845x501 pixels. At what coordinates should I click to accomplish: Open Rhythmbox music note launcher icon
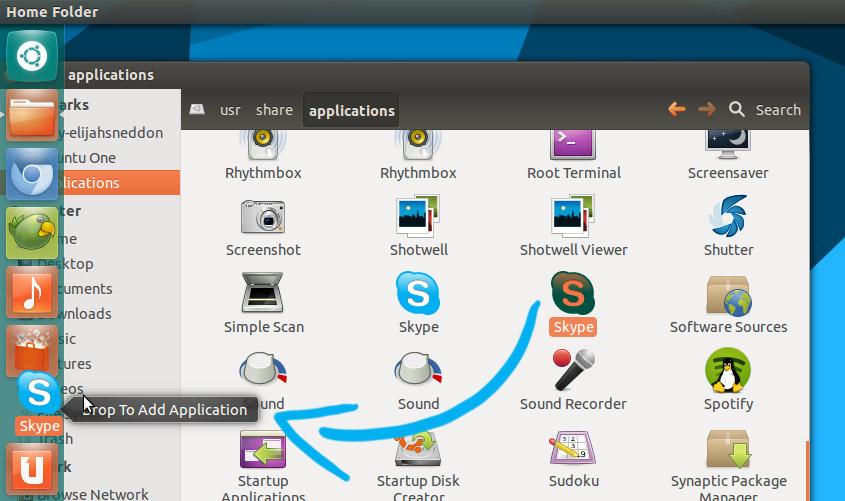[32, 292]
